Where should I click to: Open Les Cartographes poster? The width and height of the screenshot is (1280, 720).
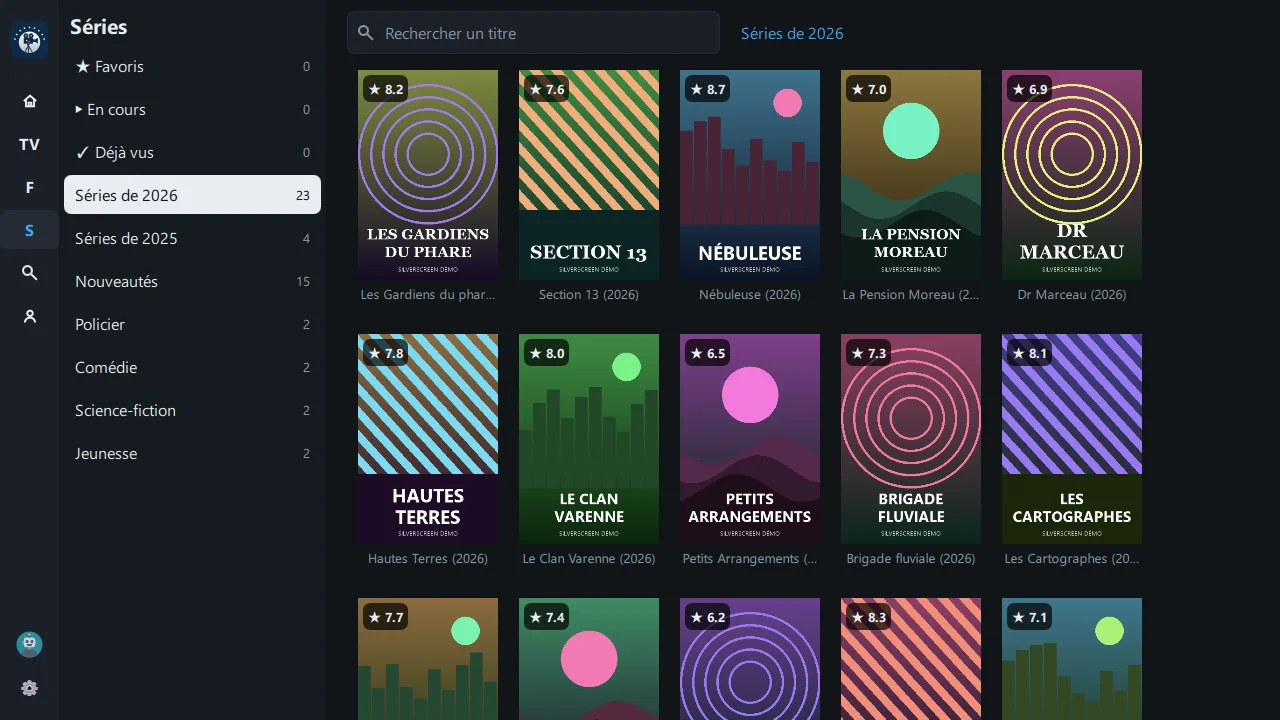point(1072,439)
